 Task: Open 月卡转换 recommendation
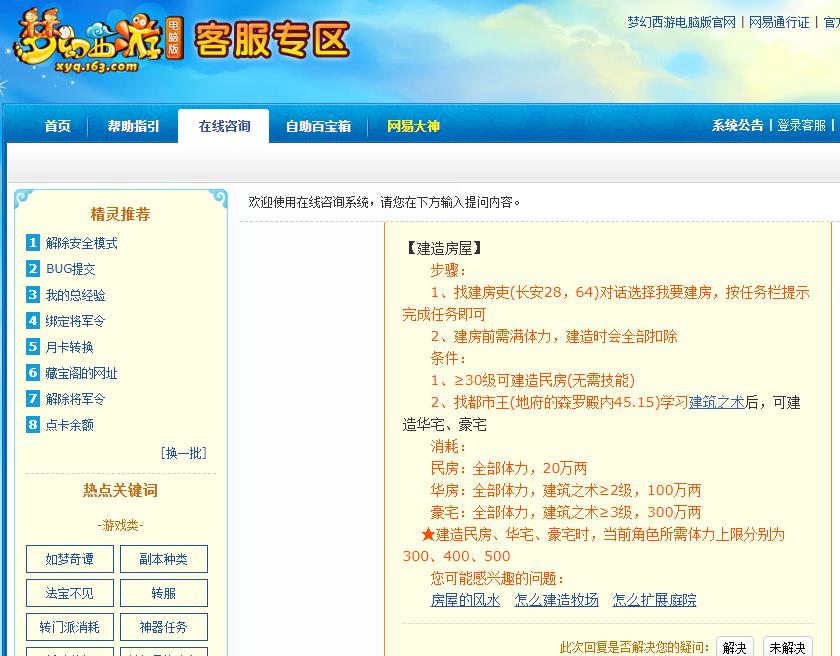(70, 347)
